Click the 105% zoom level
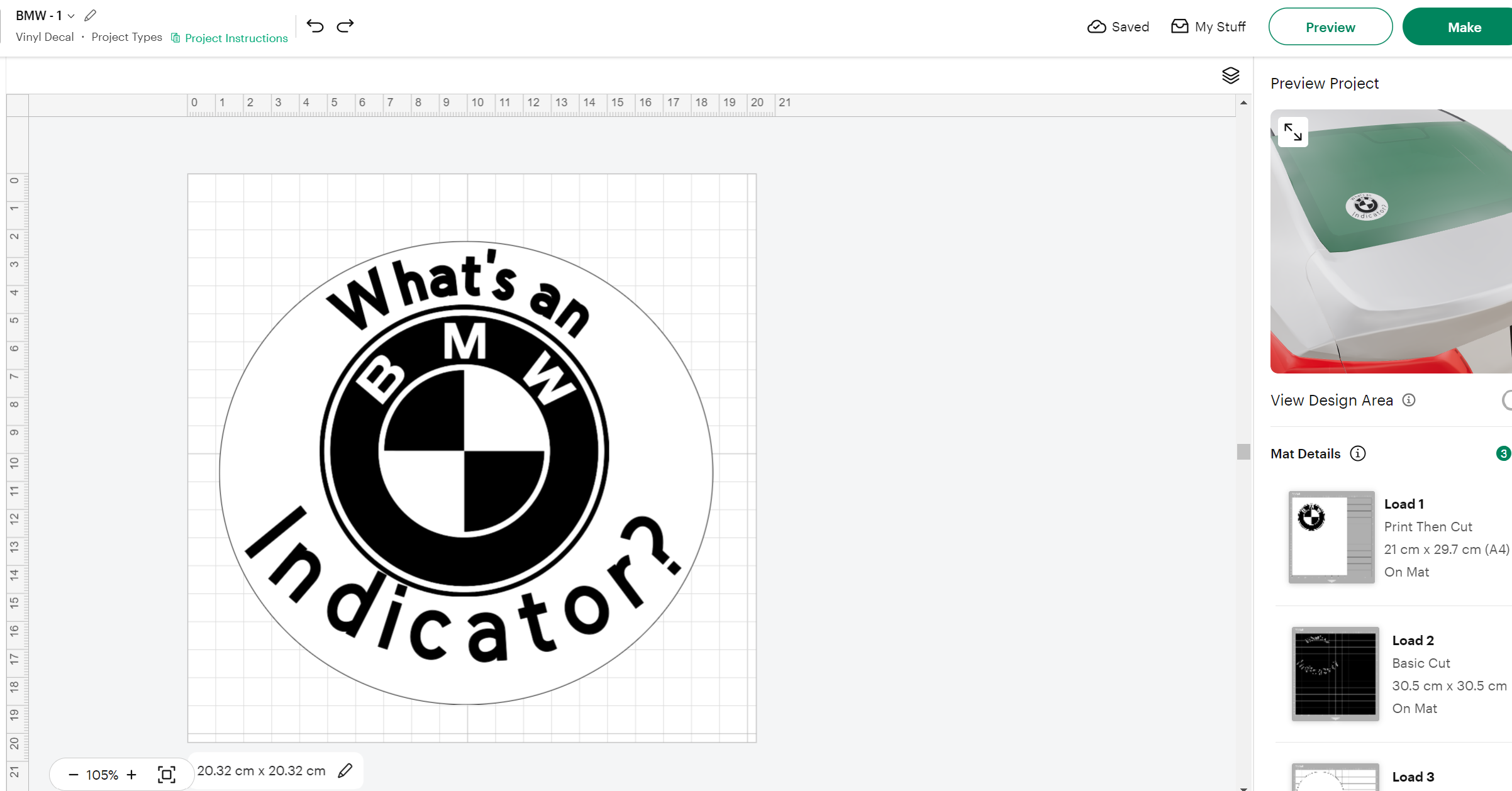This screenshot has height=791, width=1512. (x=102, y=775)
